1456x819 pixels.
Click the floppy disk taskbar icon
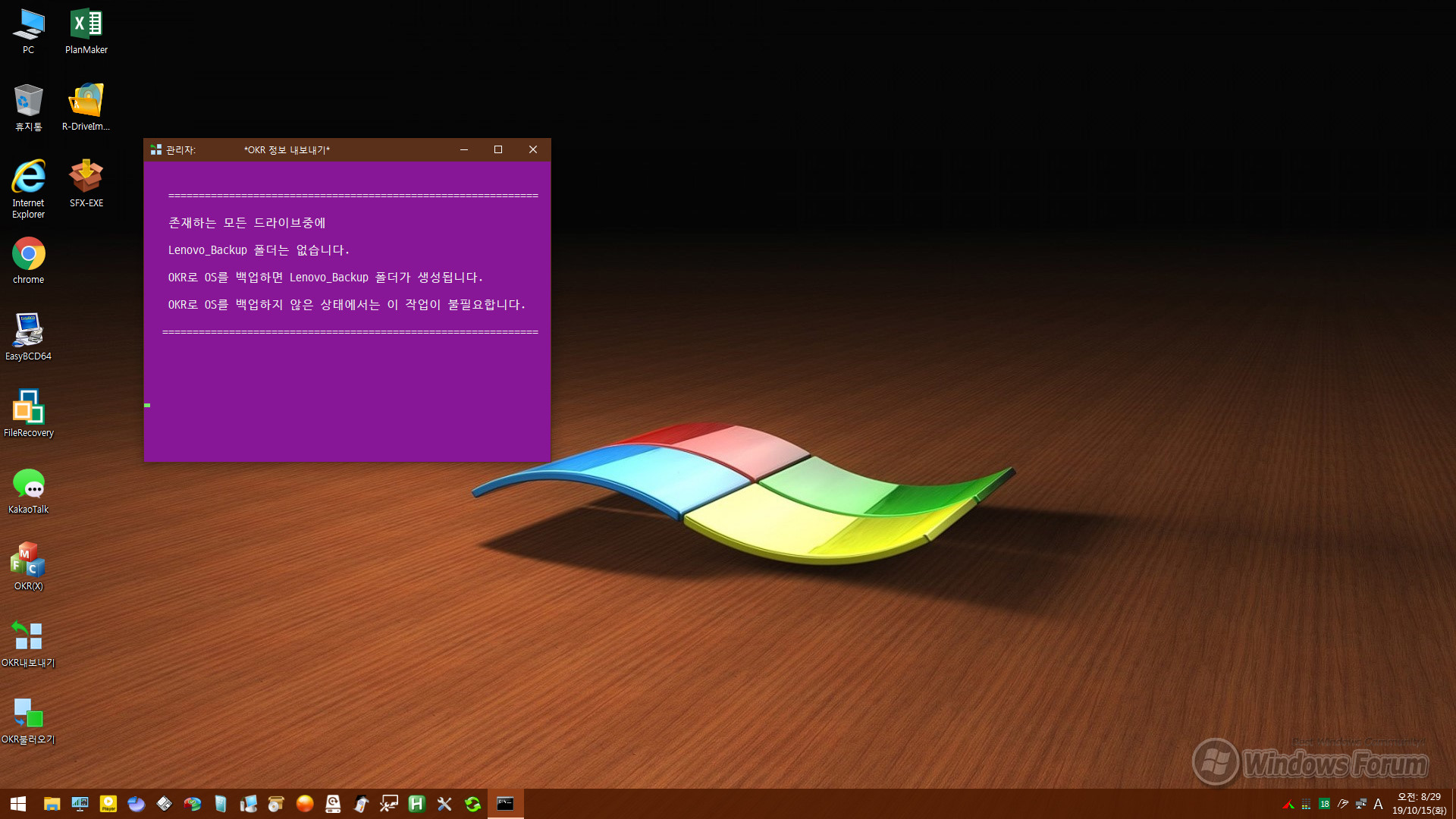click(x=165, y=804)
